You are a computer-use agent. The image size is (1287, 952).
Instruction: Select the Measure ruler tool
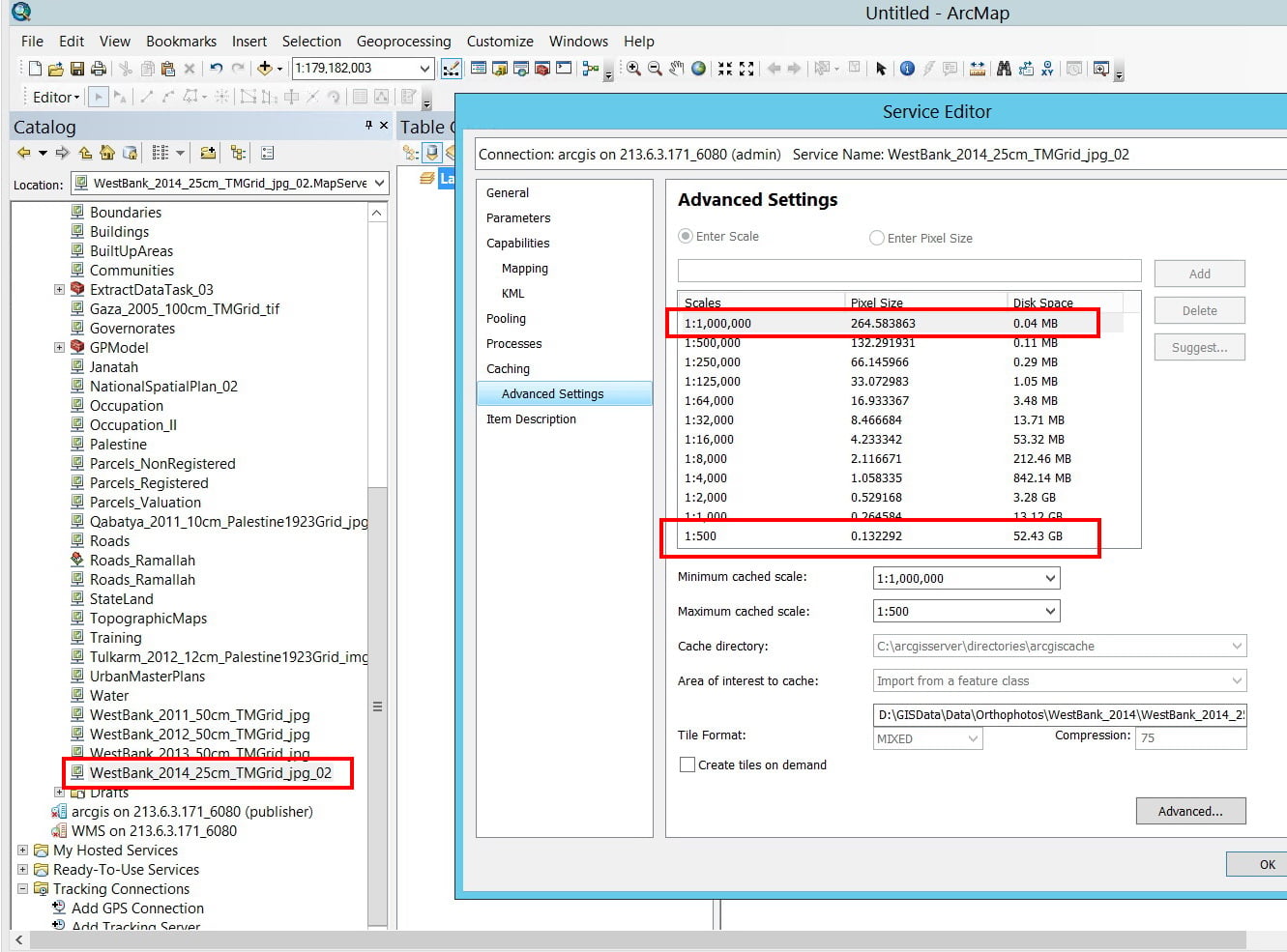(x=978, y=69)
